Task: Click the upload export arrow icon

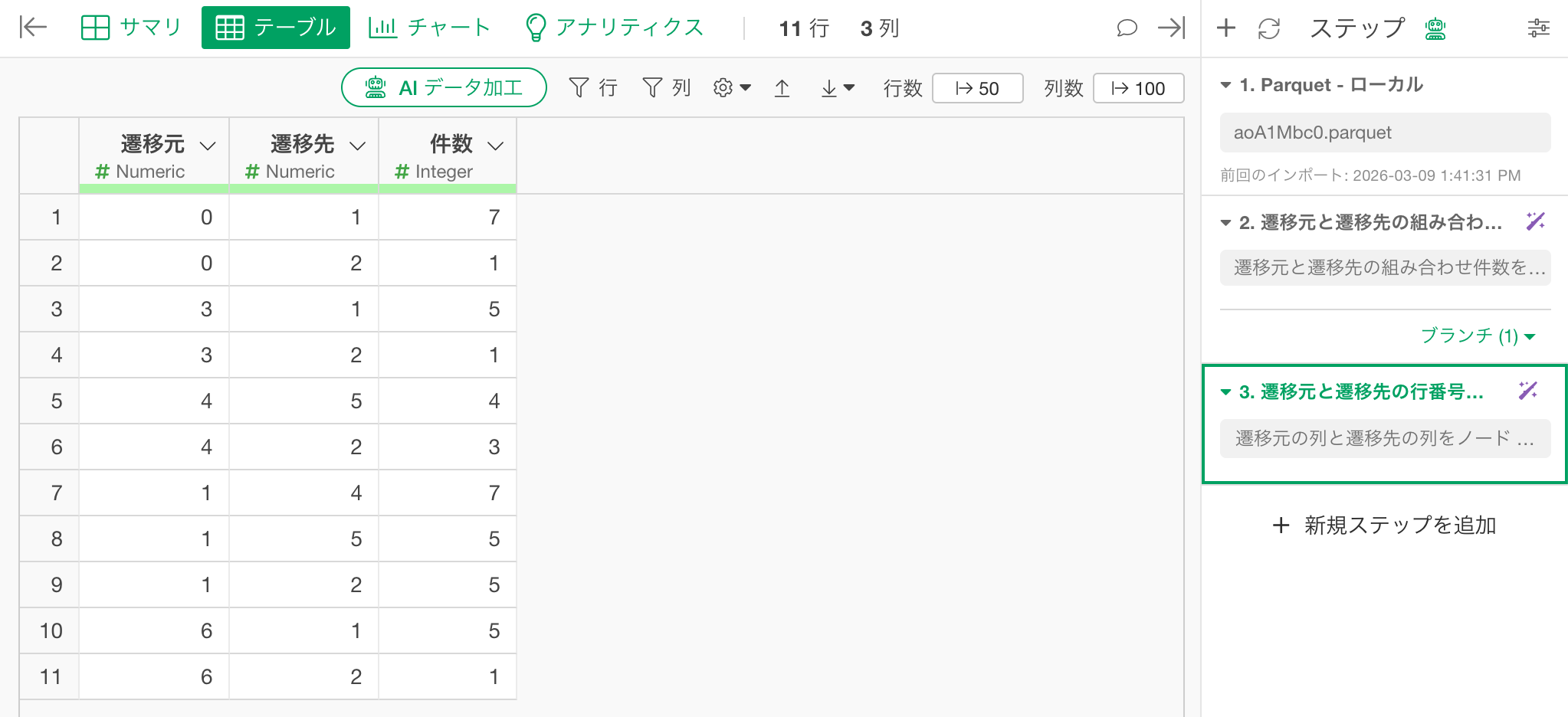Action: [782, 88]
